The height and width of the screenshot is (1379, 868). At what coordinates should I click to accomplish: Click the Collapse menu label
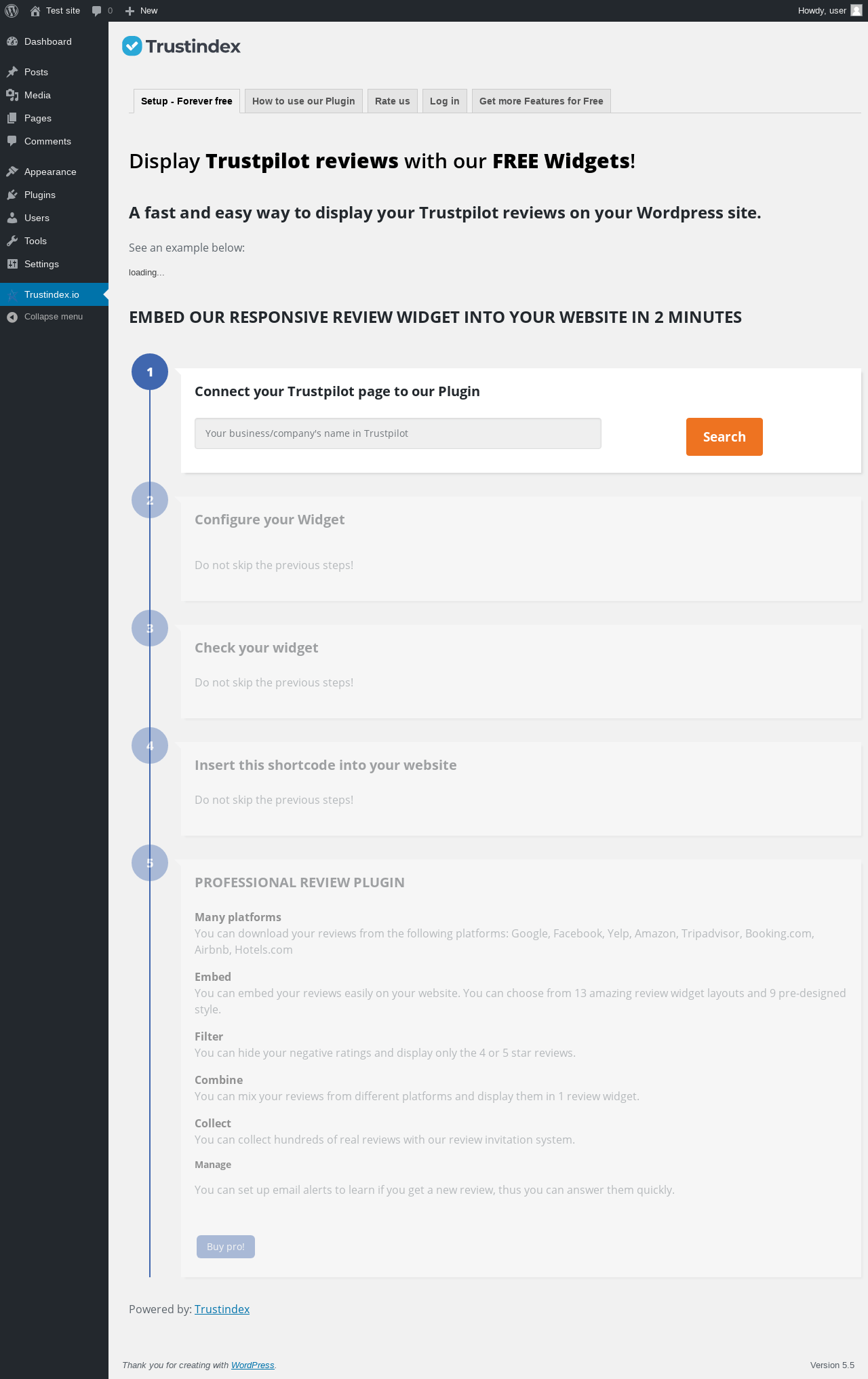click(x=54, y=317)
